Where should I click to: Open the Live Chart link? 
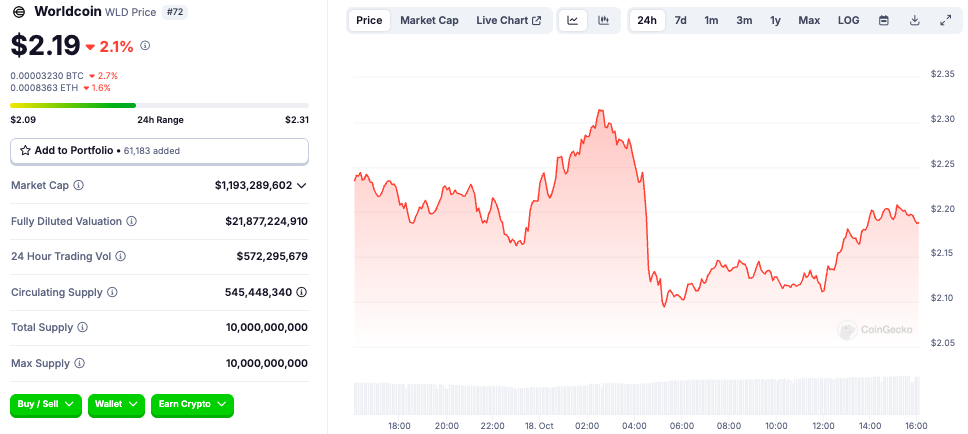point(508,20)
